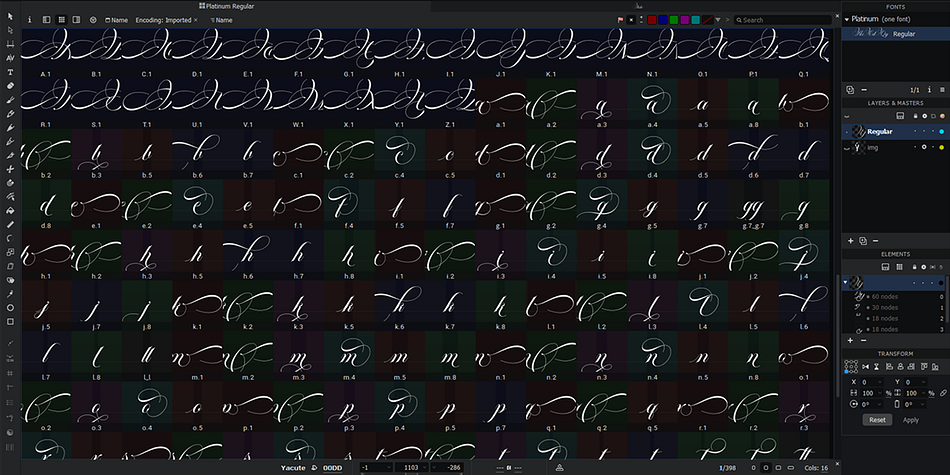
Task: Close the Encoding: Imported filter
Action: [x=196, y=20]
